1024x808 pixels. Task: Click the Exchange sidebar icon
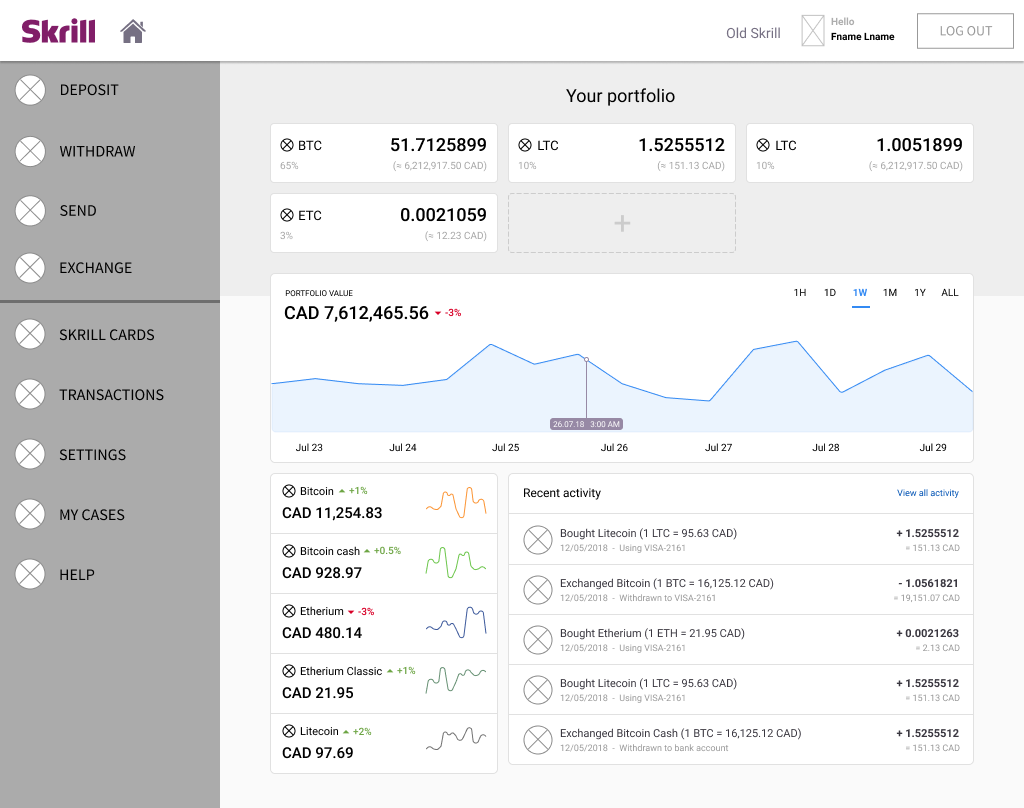point(30,268)
